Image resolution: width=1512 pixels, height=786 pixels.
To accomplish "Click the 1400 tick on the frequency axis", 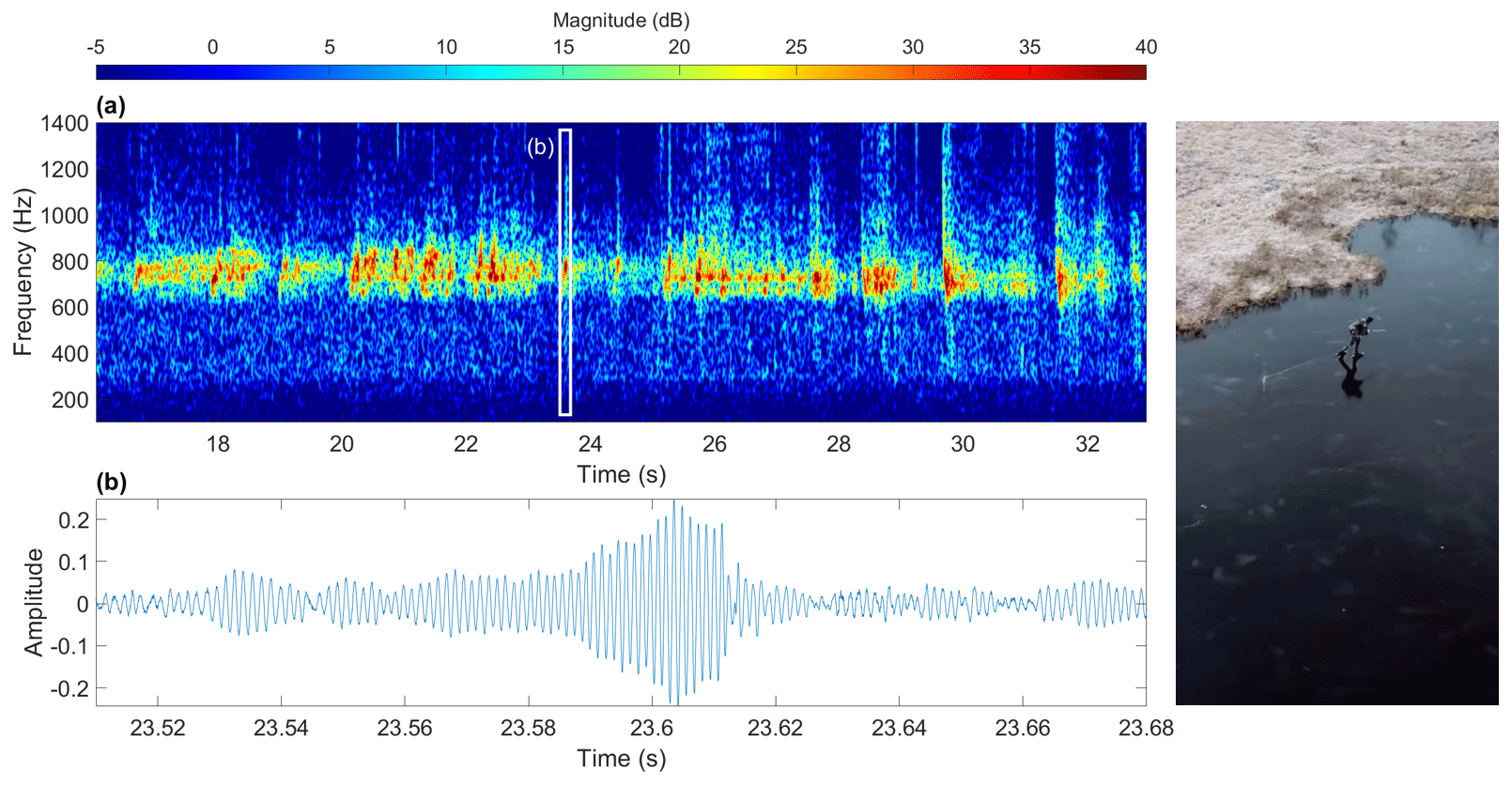I will click(65, 124).
